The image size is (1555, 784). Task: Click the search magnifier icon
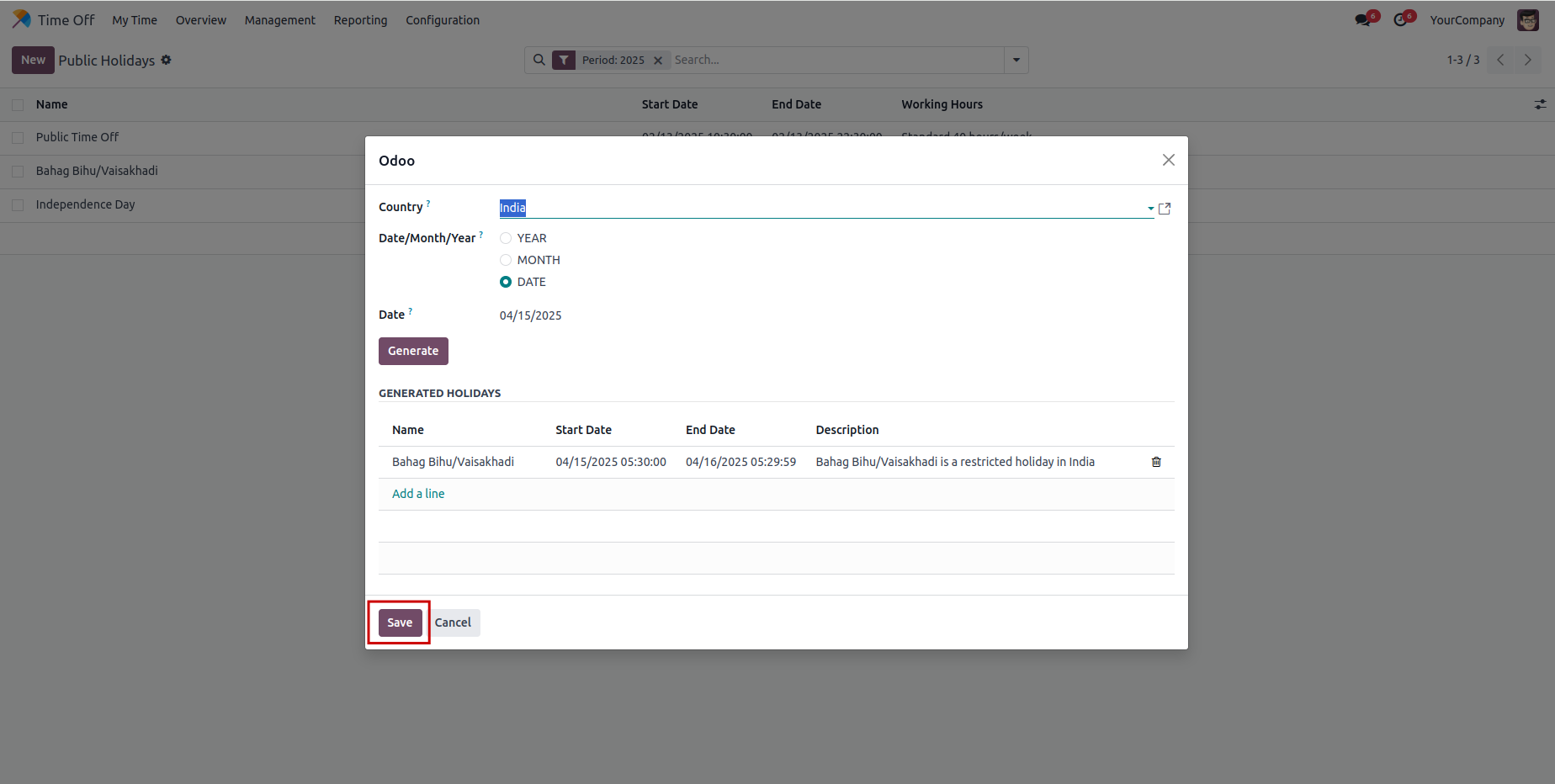539,60
